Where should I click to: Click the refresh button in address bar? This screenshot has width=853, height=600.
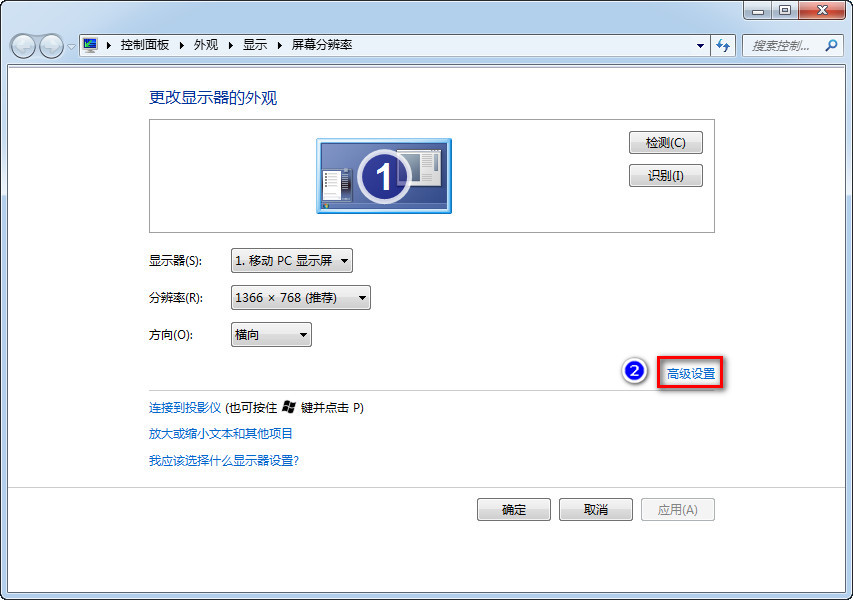coord(723,46)
